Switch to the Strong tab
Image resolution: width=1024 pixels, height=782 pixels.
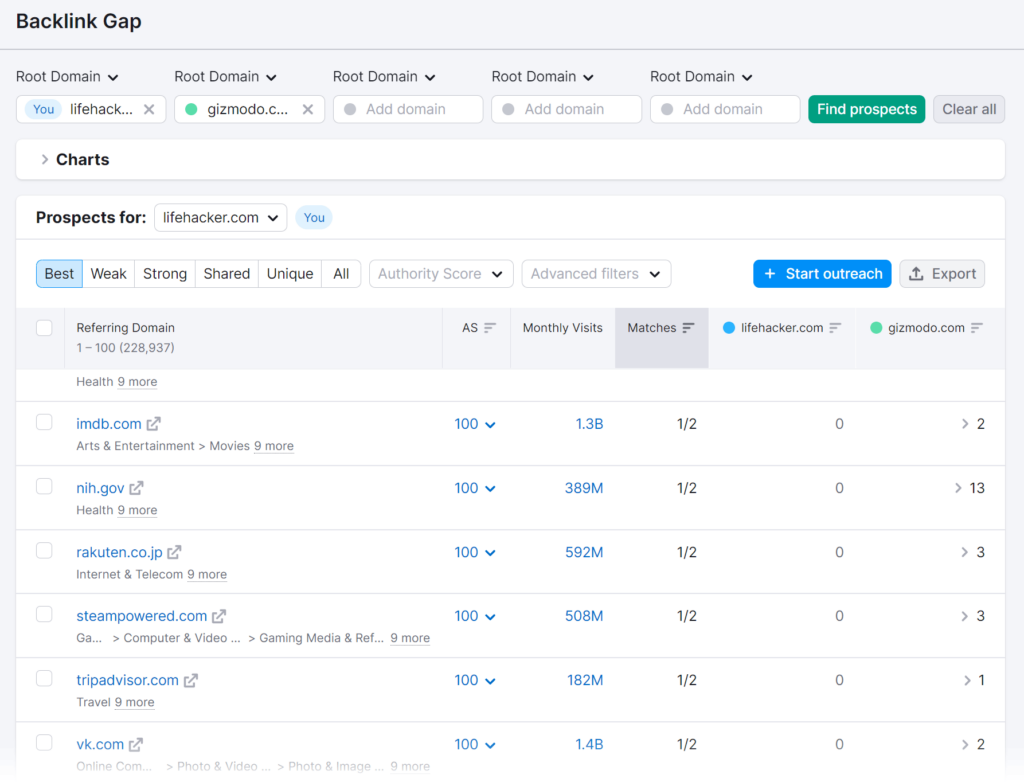click(x=165, y=274)
